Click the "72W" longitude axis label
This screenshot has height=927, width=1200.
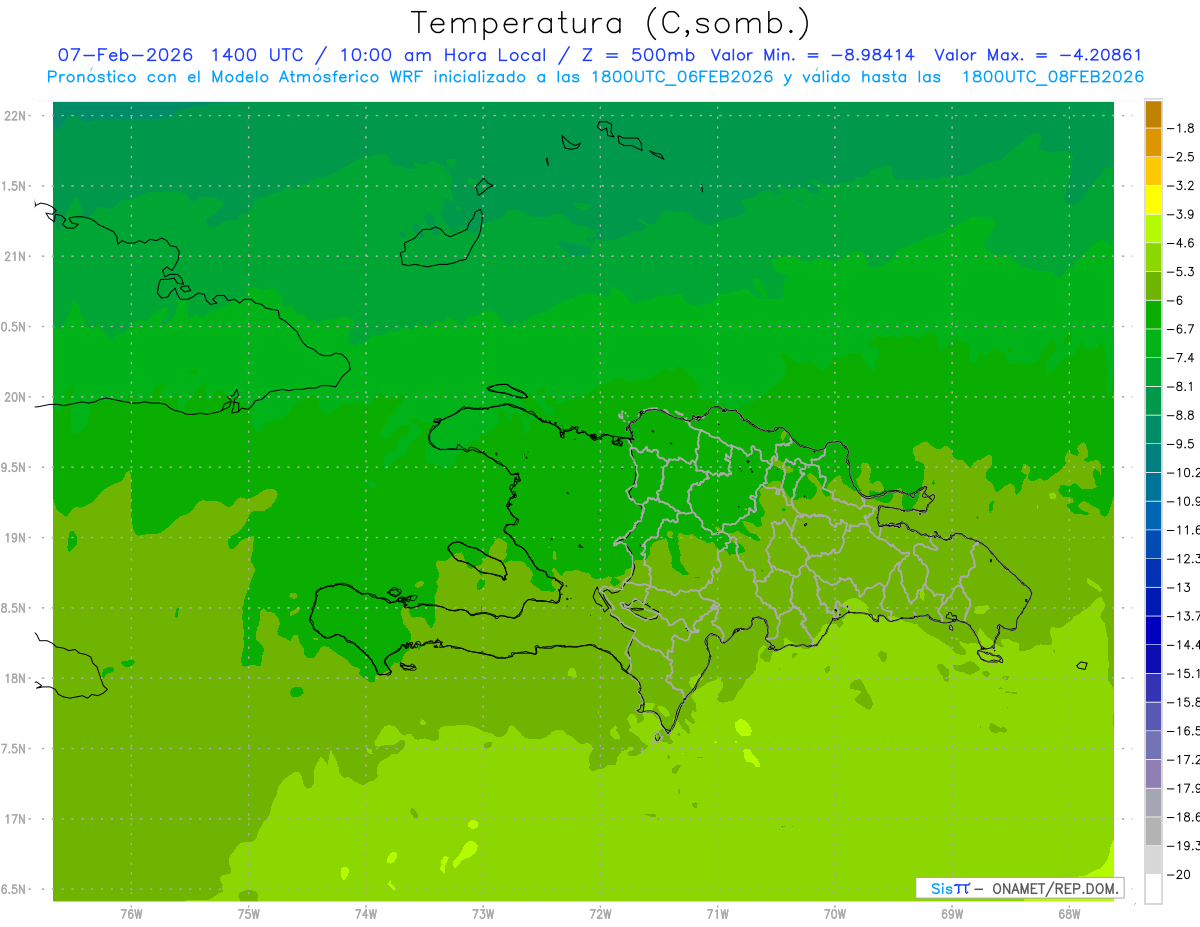tap(600, 914)
